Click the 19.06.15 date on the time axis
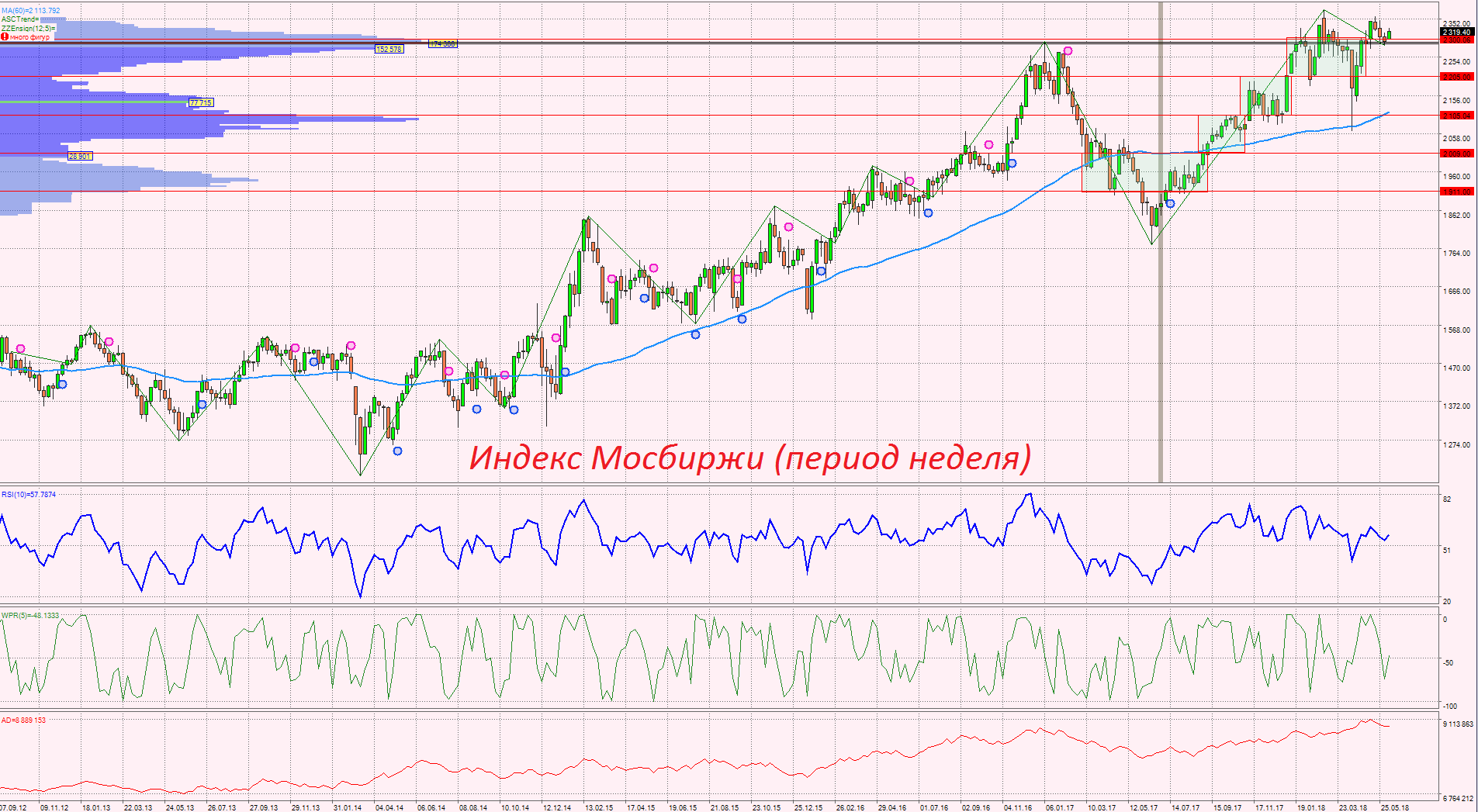1478x812 pixels. pyautogui.click(x=683, y=807)
